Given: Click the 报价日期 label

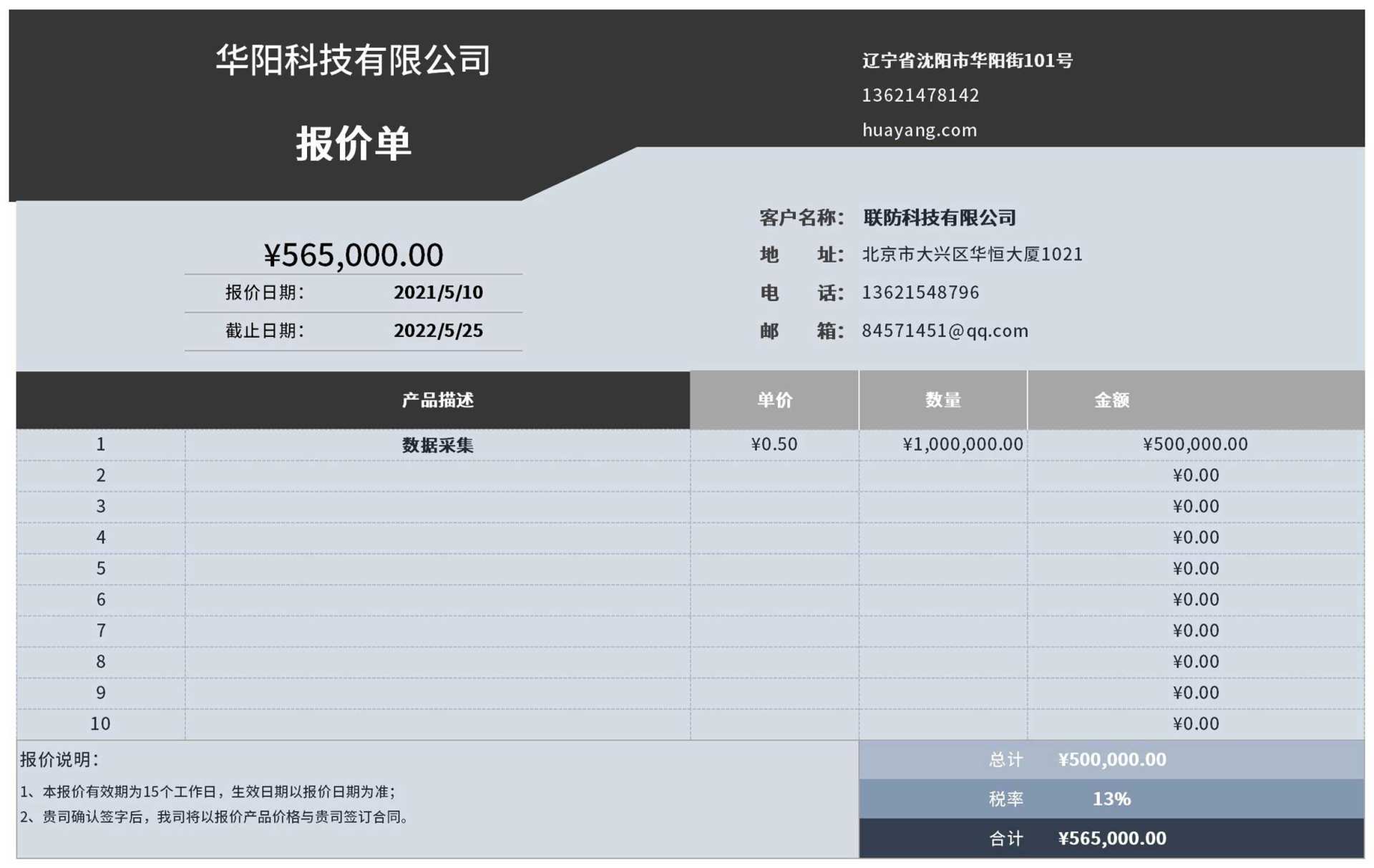Looking at the screenshot, I should 265,293.
